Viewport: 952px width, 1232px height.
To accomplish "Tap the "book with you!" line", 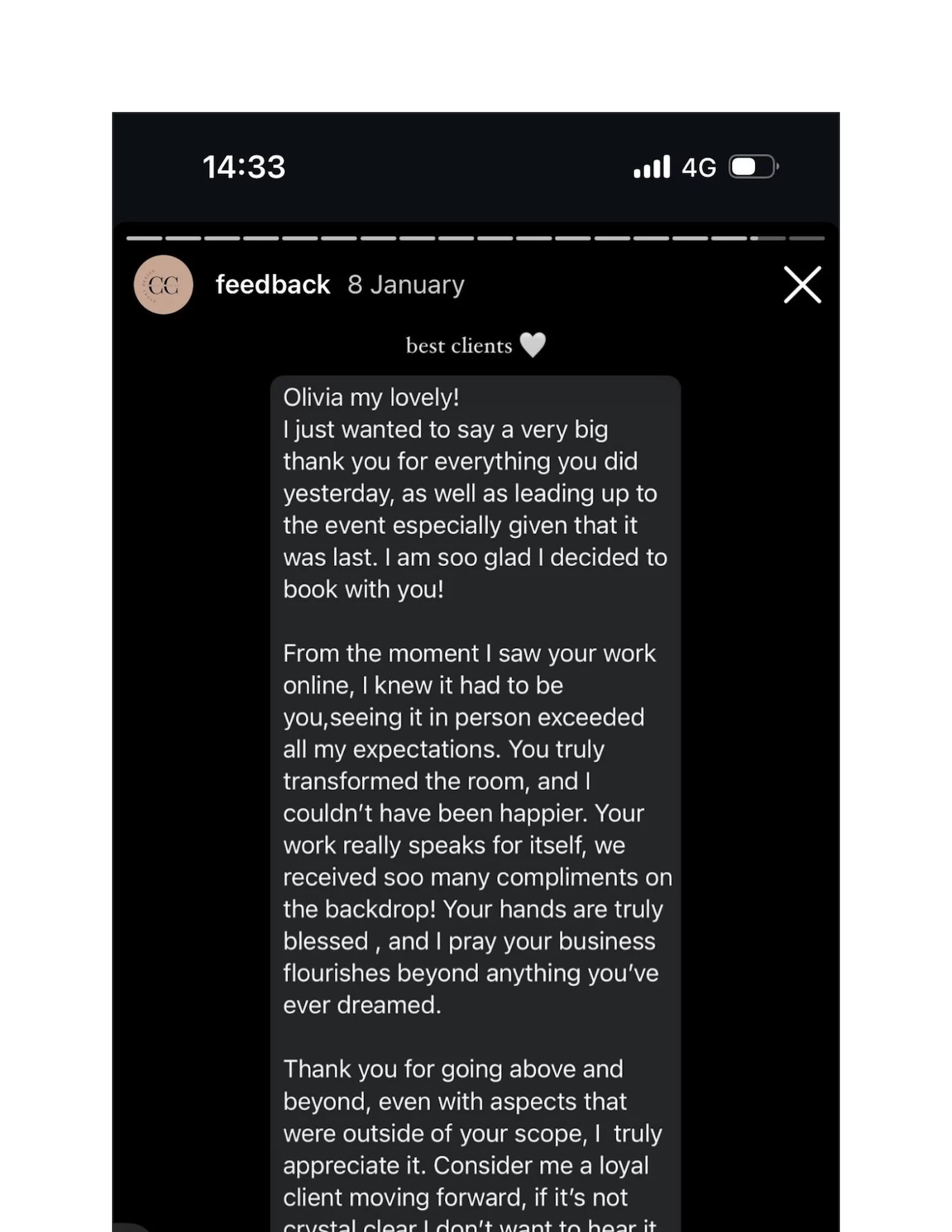I will pos(363,589).
